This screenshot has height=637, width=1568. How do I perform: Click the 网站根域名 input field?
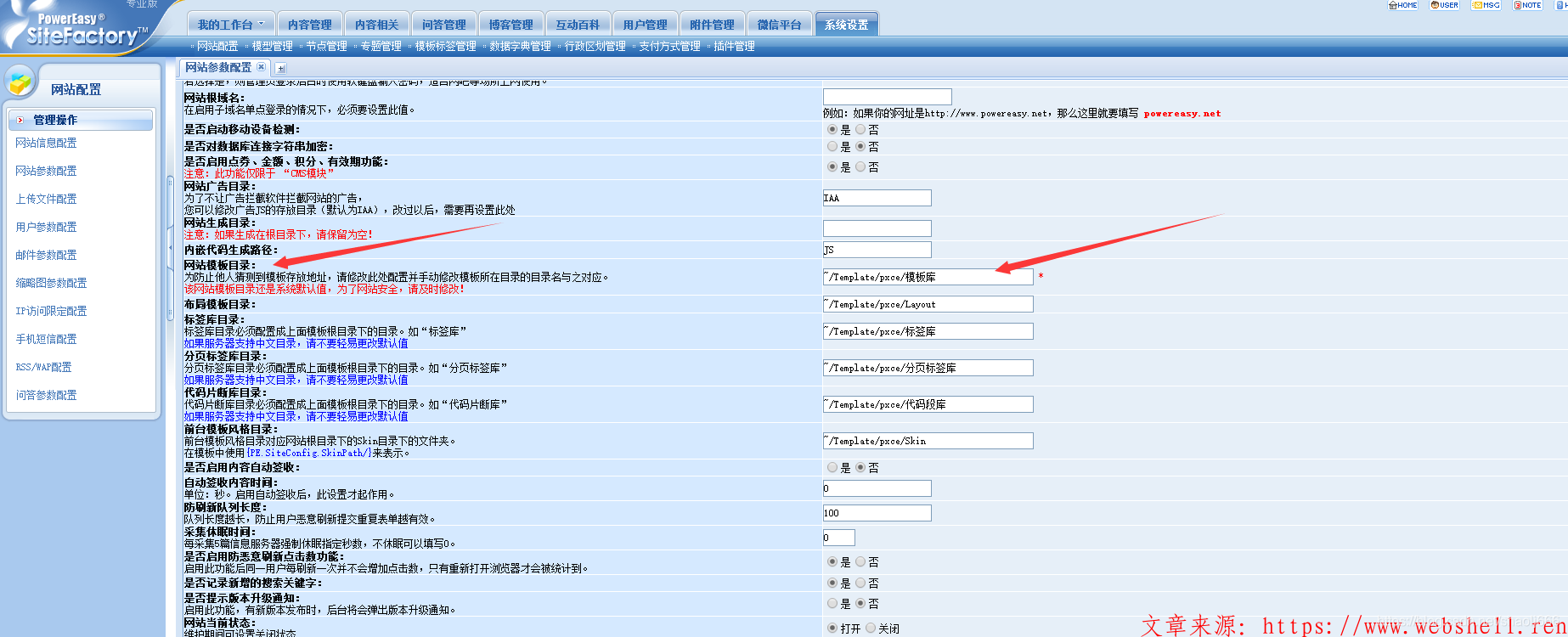[888, 97]
